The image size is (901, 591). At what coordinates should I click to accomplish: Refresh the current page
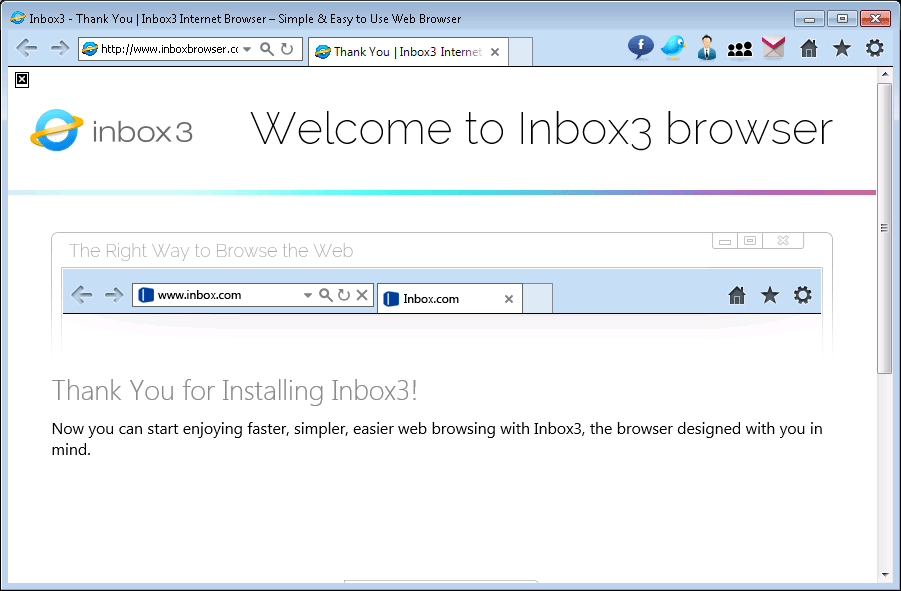click(x=287, y=49)
